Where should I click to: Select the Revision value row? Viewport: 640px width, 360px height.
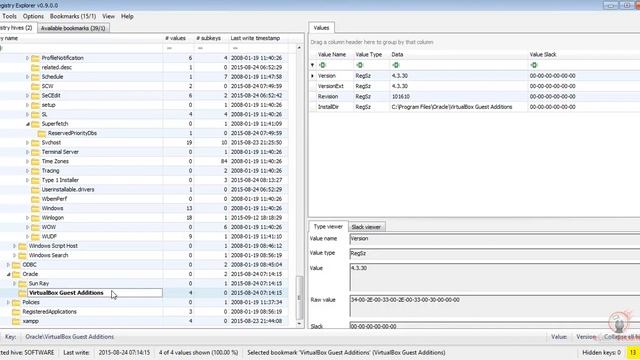coord(475,96)
